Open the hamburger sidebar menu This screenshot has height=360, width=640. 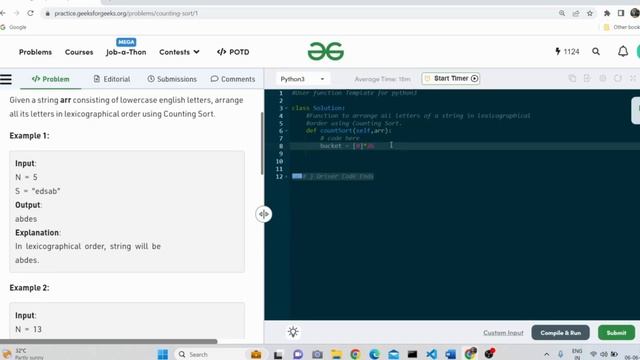click(6, 79)
